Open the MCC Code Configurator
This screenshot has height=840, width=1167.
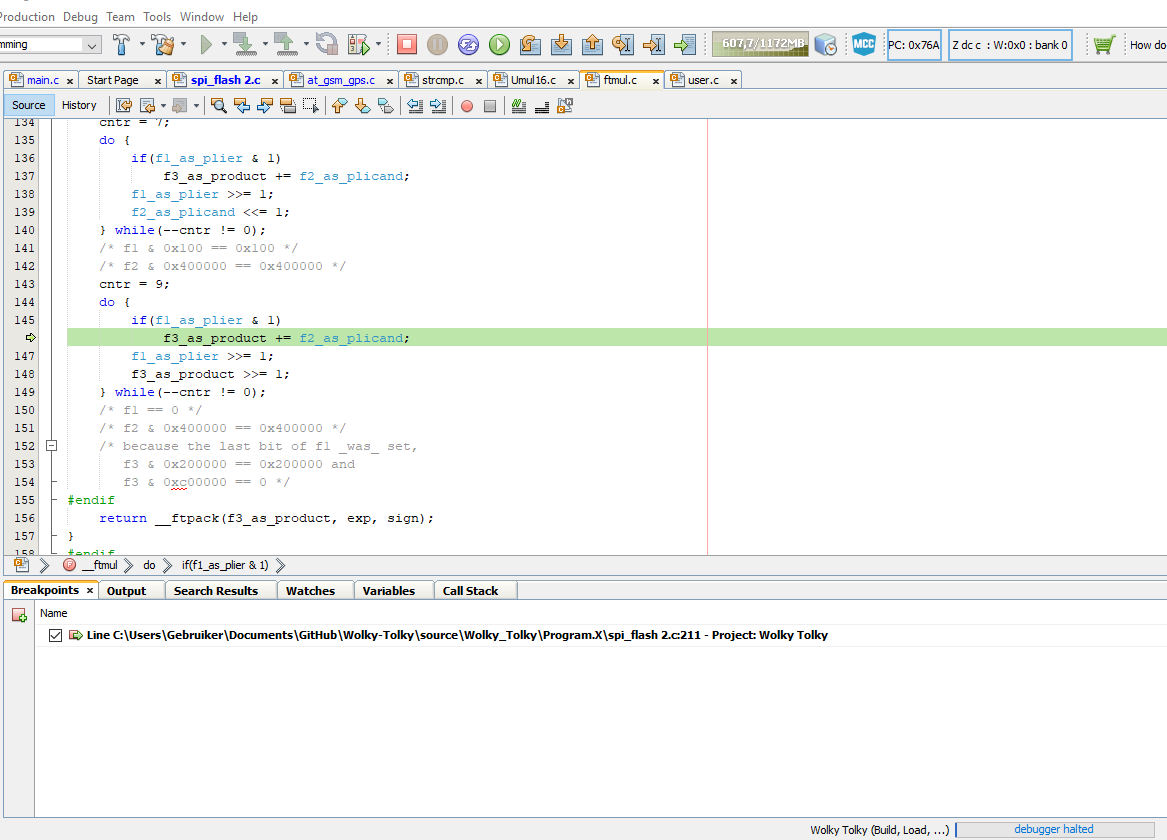(x=863, y=45)
